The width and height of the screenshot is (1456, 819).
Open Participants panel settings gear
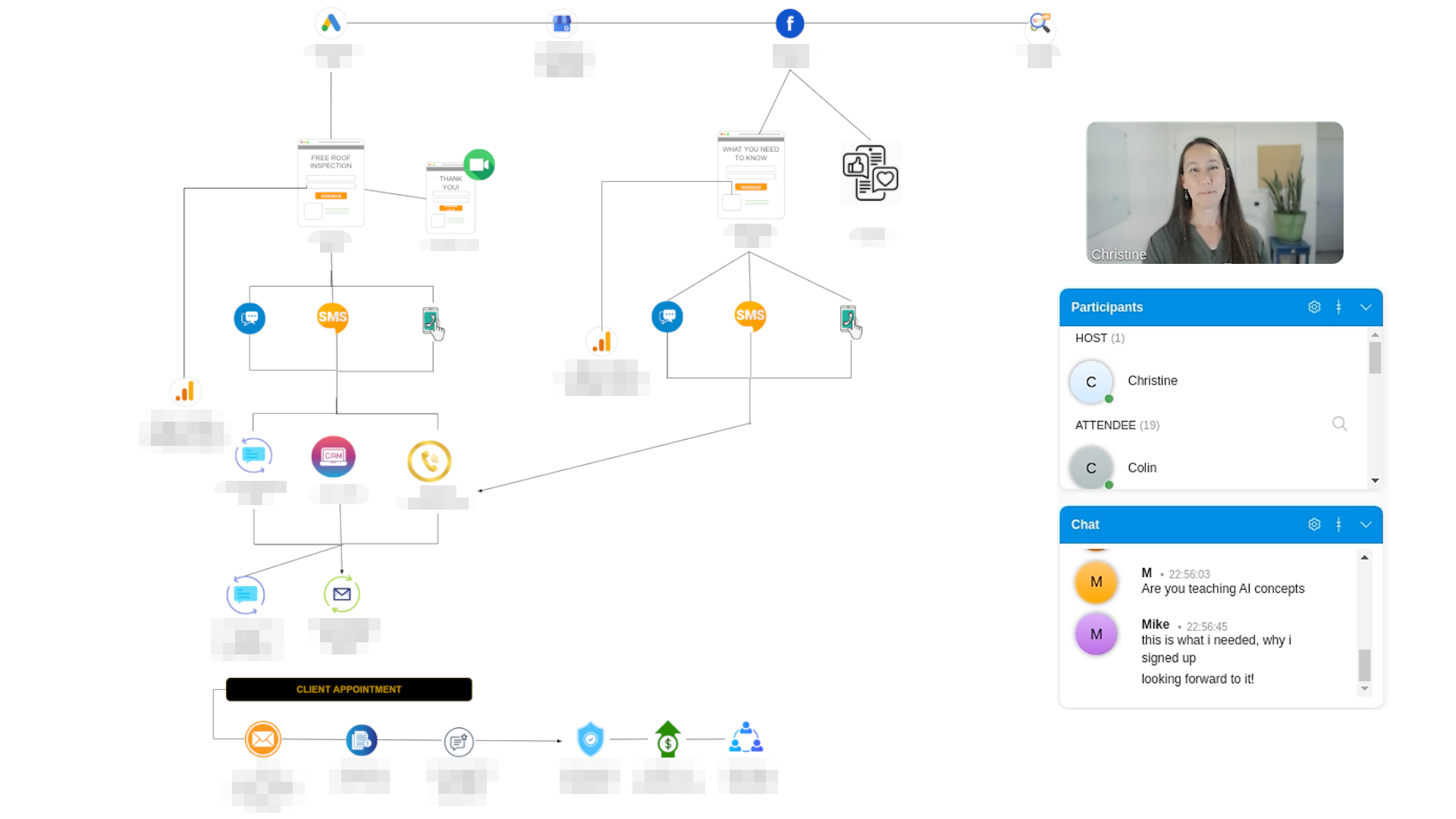(1314, 307)
